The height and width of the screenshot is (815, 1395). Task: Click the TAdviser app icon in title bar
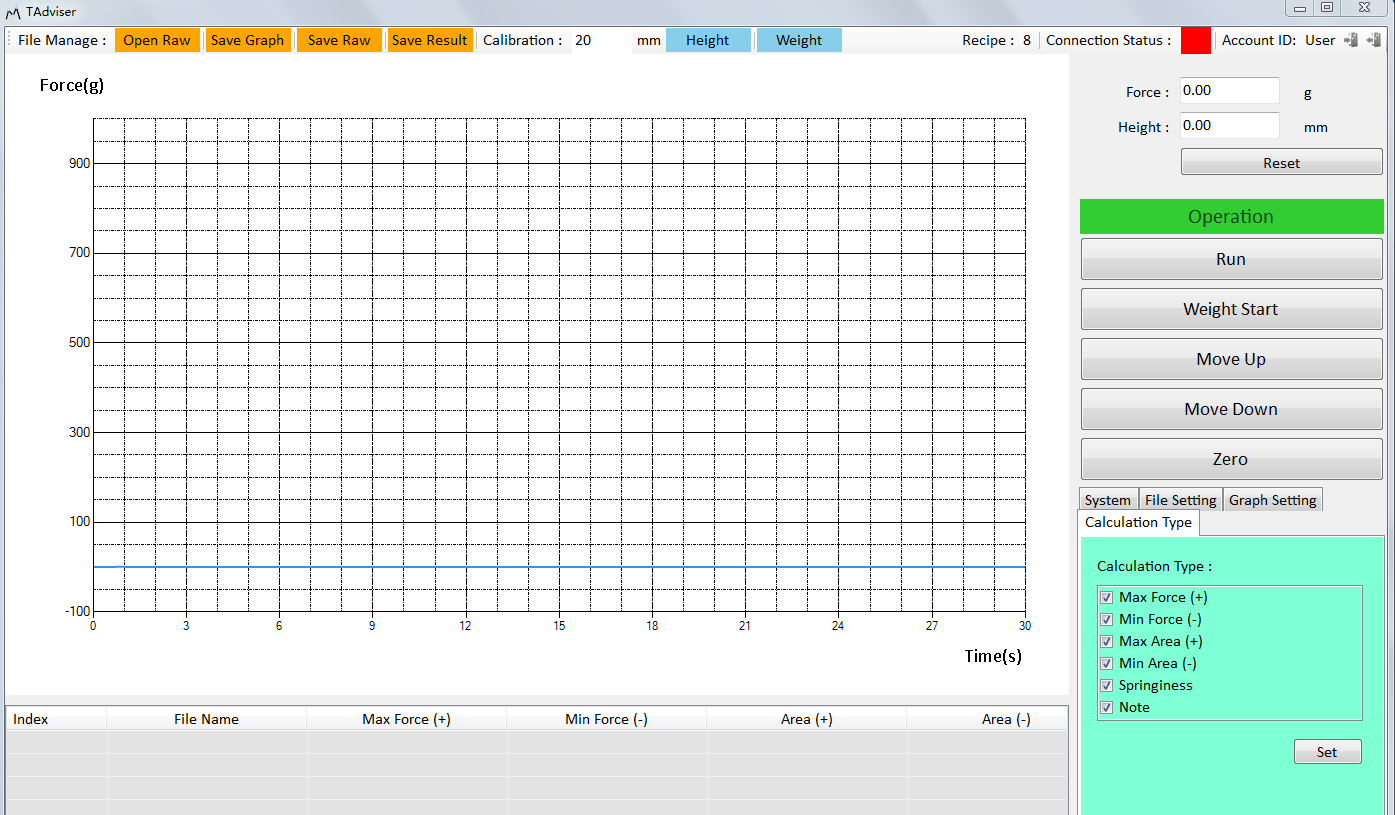[13, 11]
